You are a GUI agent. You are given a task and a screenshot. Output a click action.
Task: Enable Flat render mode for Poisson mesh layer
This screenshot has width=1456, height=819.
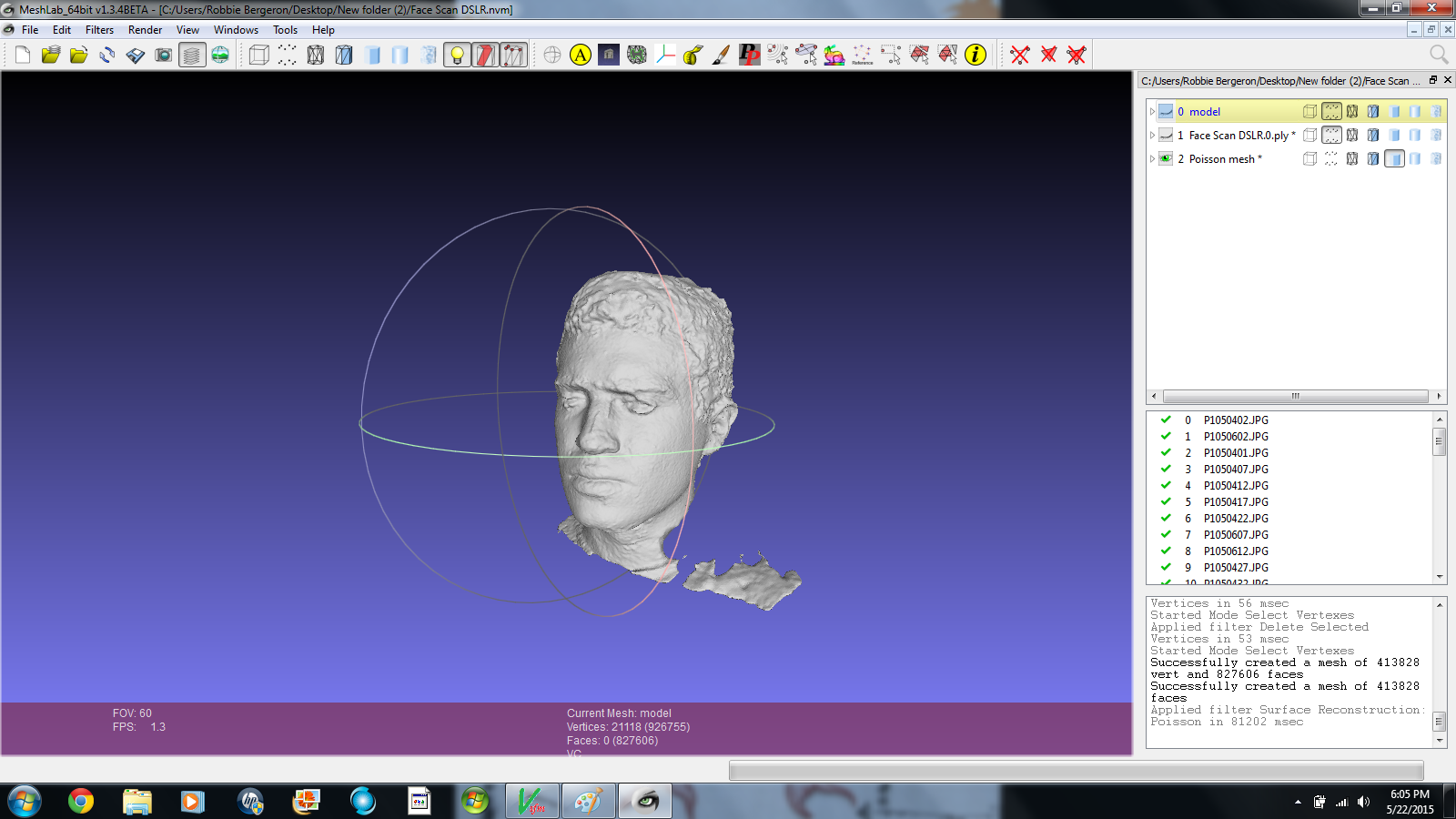[1394, 158]
